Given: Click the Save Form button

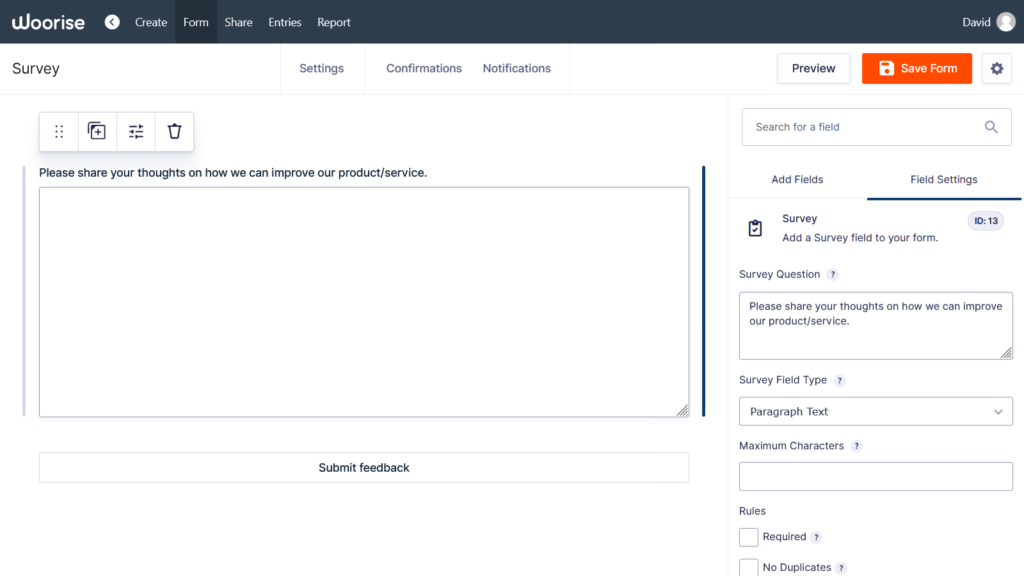Looking at the screenshot, I should click(917, 68).
